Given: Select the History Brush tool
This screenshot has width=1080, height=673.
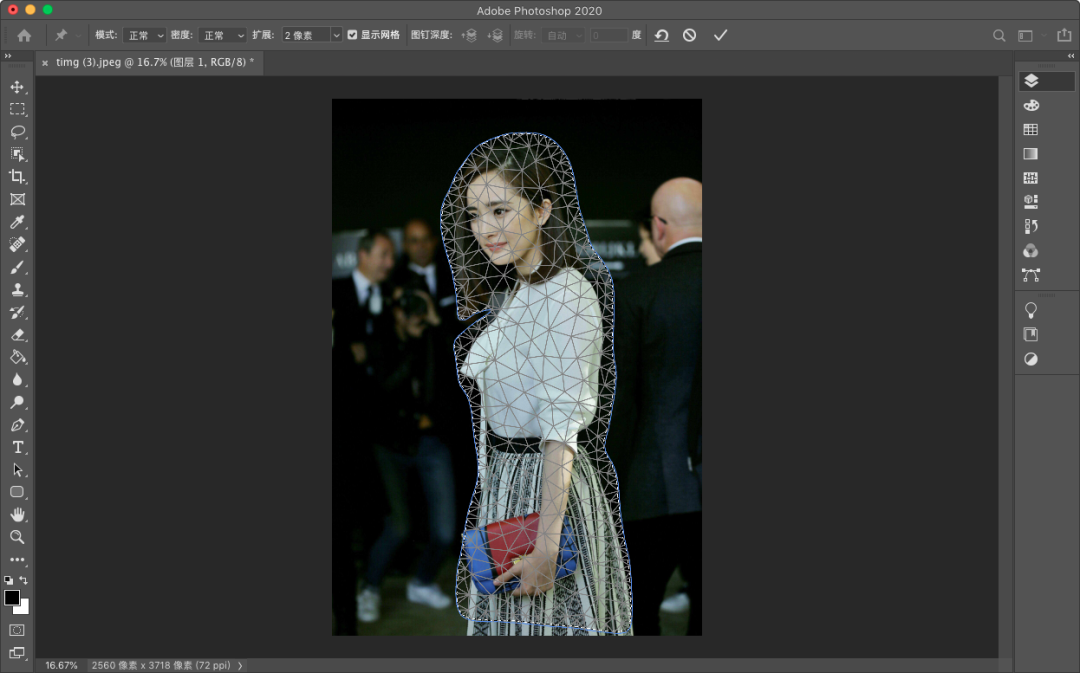Looking at the screenshot, I should (17, 312).
